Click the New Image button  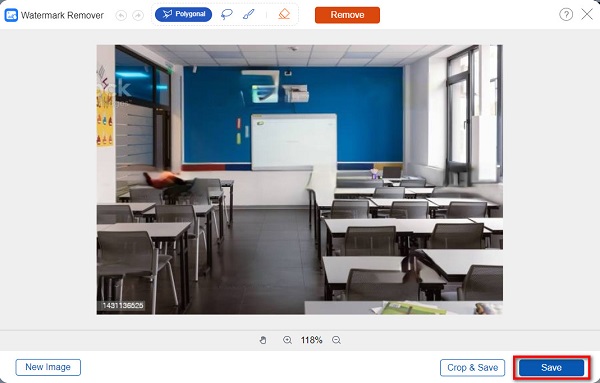click(48, 367)
